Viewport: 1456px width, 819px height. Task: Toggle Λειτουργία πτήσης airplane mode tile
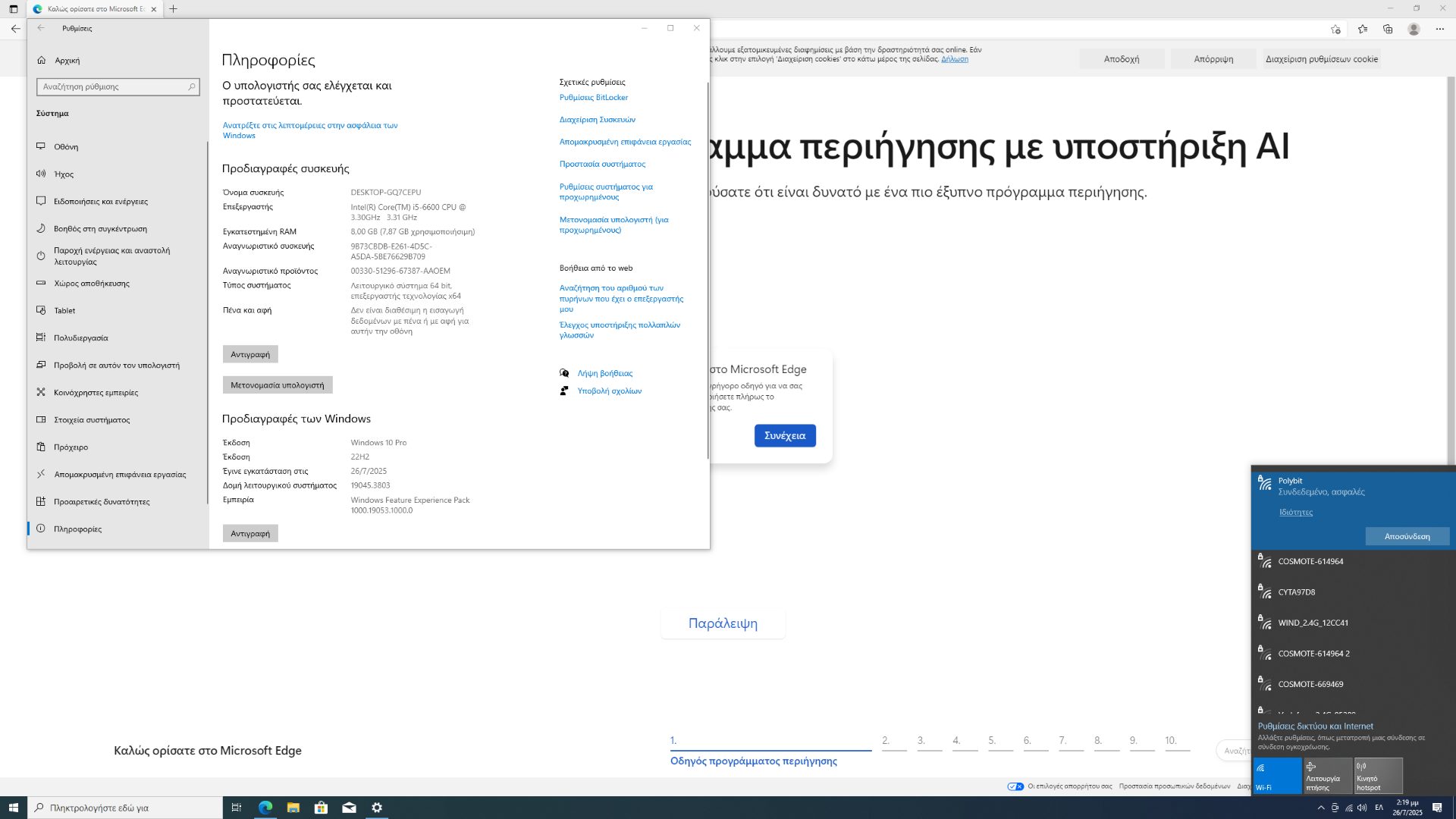(1328, 776)
